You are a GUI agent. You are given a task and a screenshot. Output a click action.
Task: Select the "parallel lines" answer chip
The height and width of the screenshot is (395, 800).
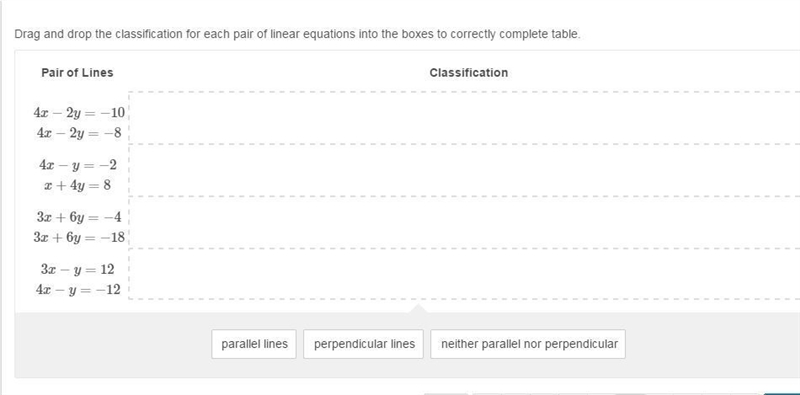pyautogui.click(x=254, y=344)
